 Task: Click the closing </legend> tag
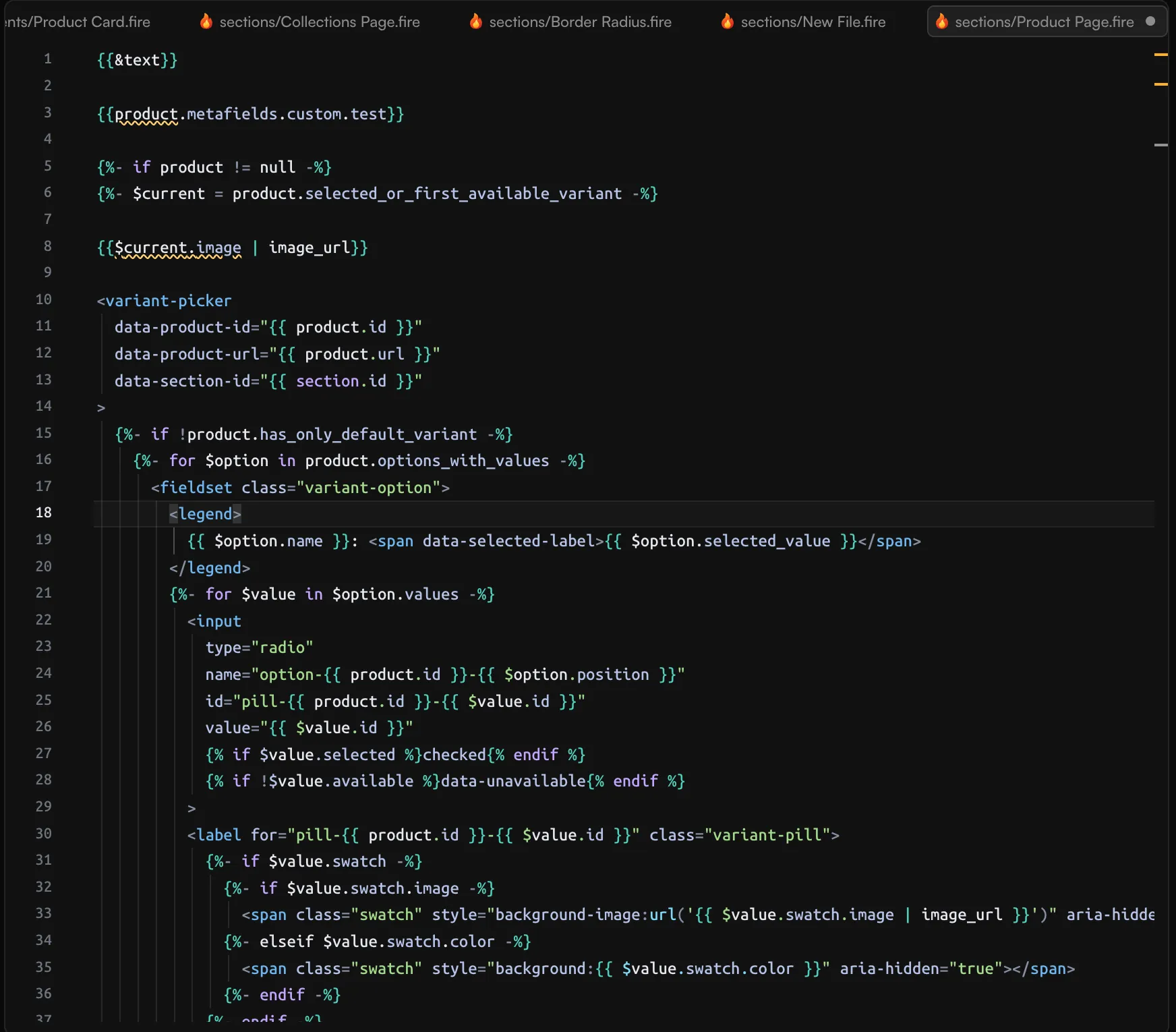[x=210, y=568]
